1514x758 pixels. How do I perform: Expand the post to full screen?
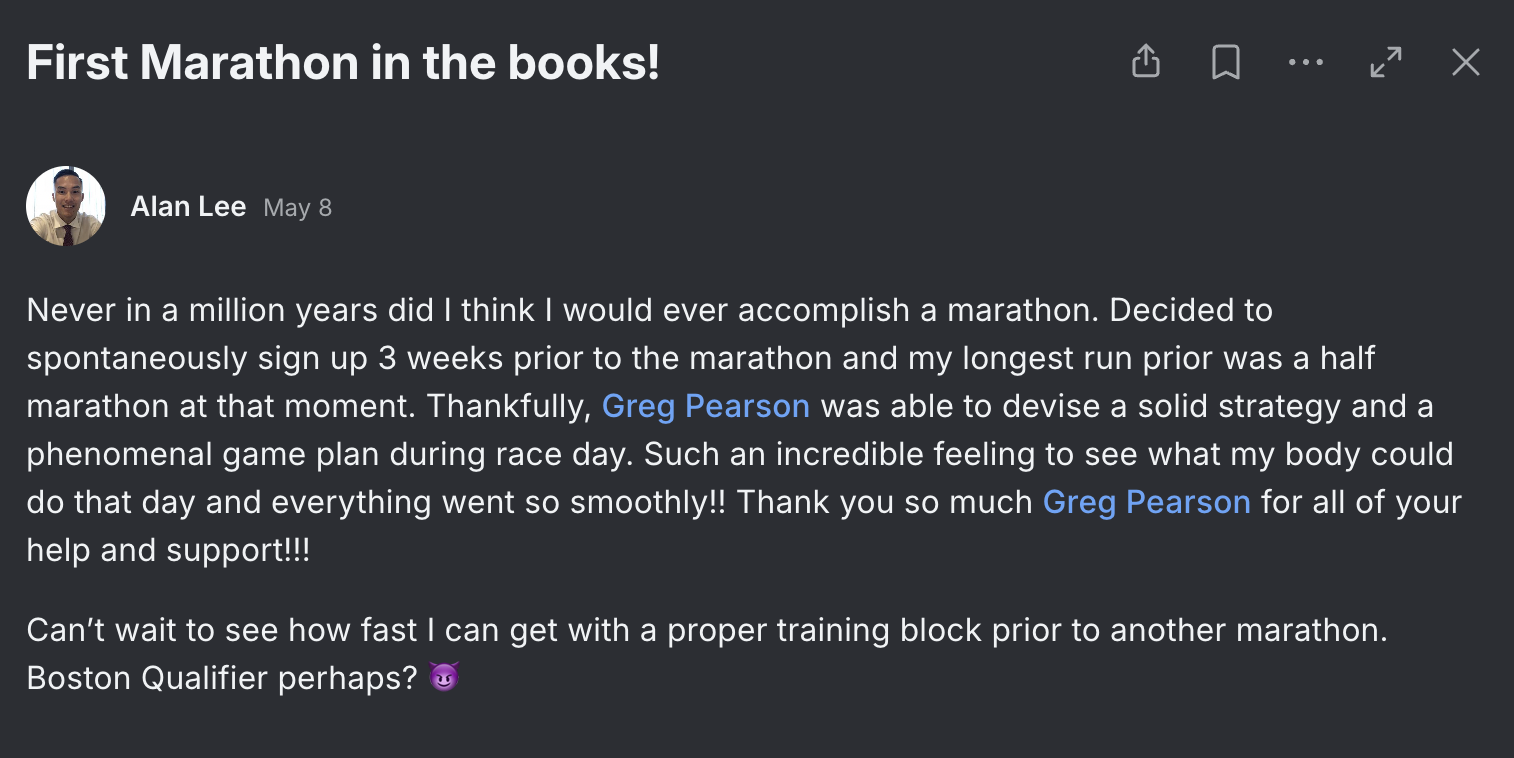click(1385, 63)
